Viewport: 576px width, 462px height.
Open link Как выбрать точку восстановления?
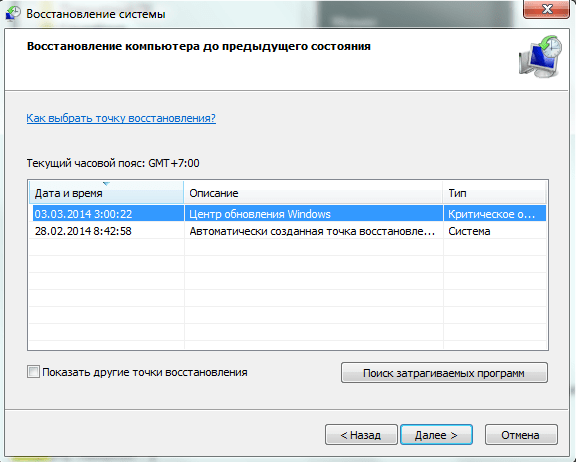click(121, 118)
